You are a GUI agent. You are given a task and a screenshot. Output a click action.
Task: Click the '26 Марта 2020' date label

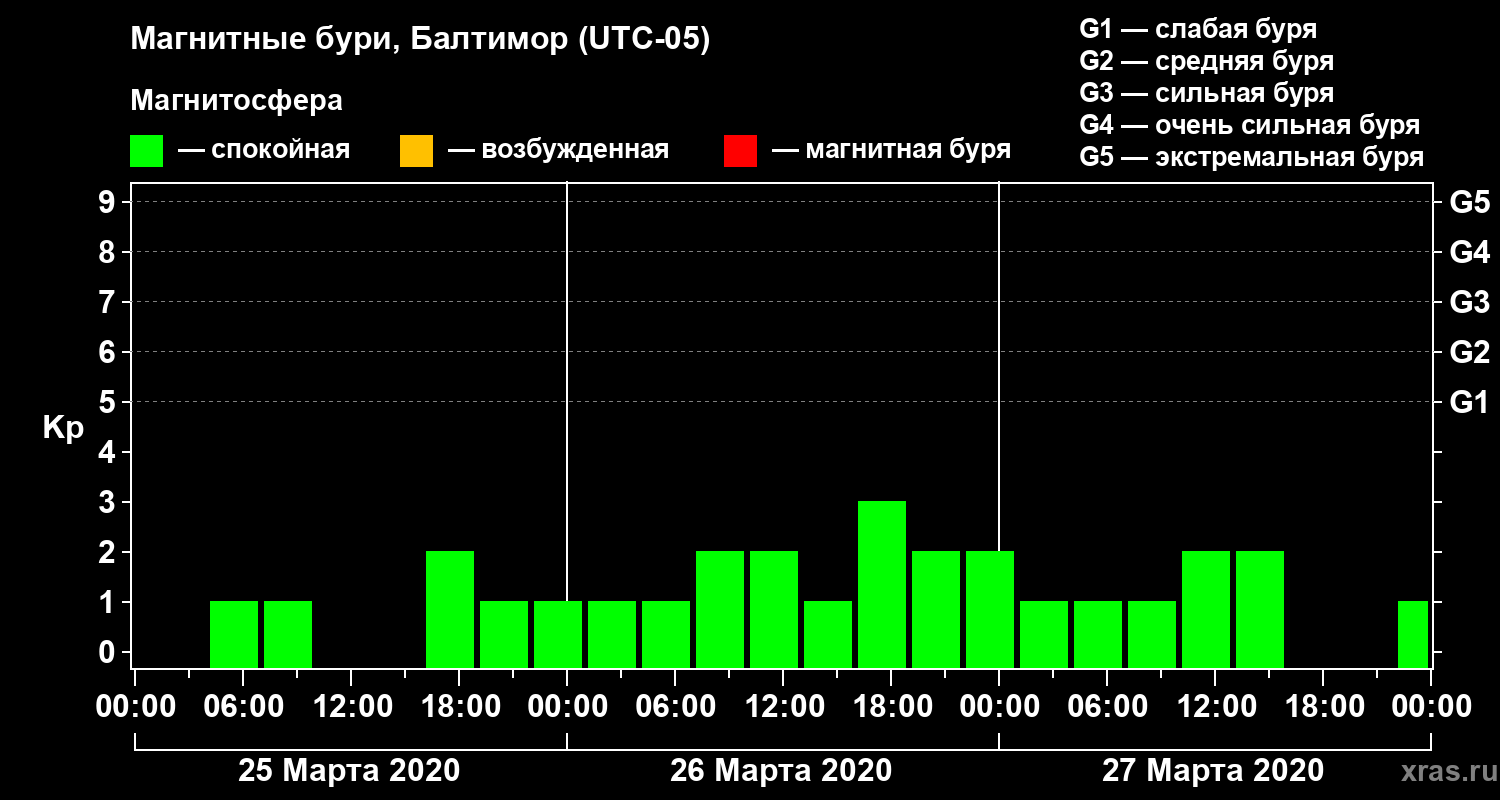781,771
